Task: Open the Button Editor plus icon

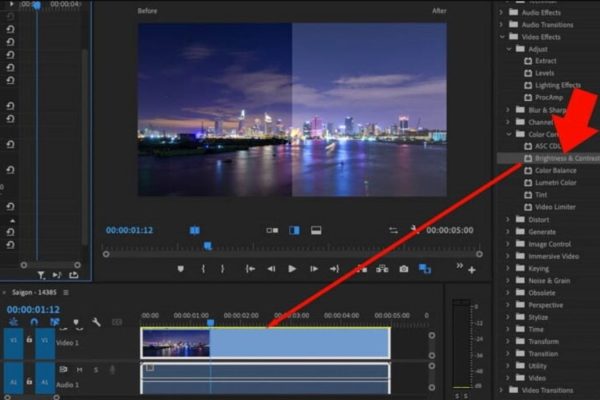Action: 472,269
